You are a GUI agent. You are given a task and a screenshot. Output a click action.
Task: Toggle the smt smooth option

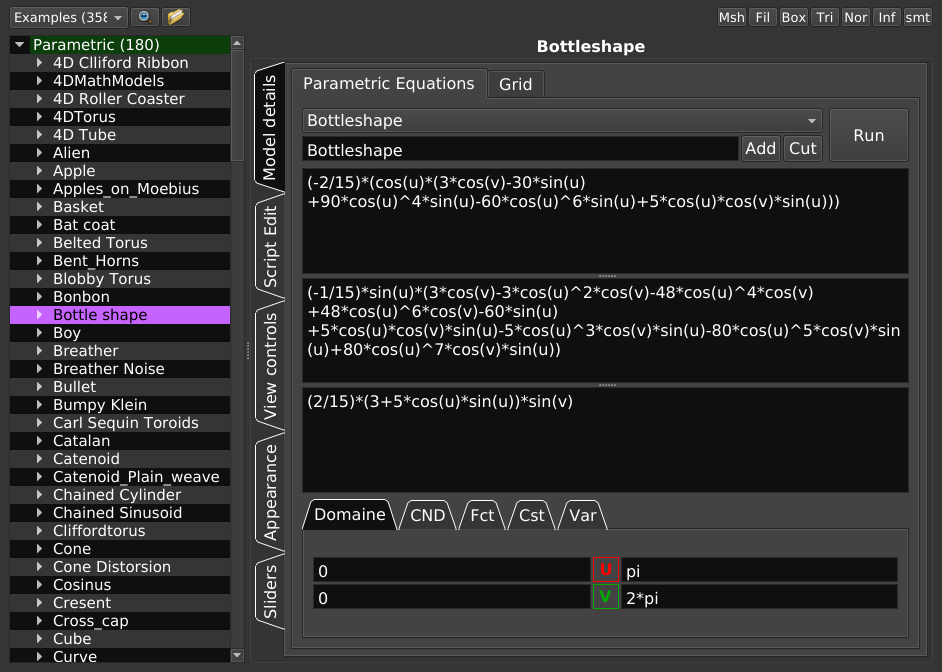click(x=917, y=17)
